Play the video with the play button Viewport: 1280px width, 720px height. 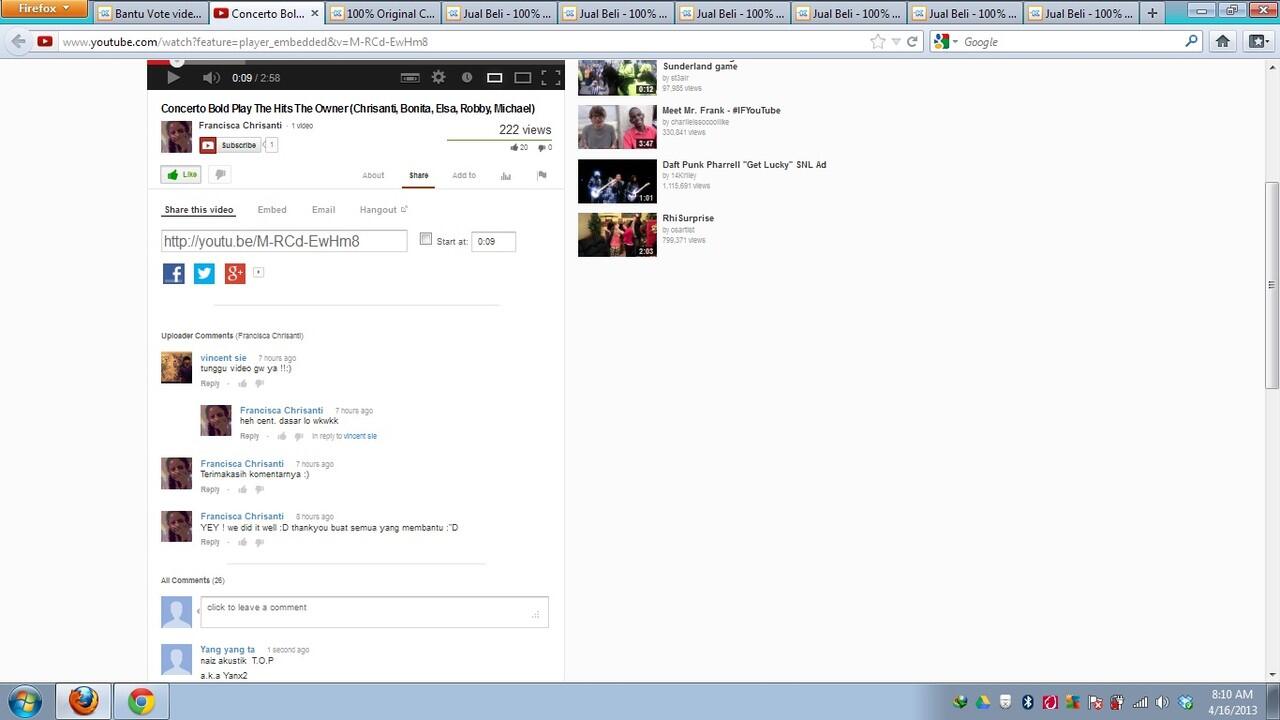click(173, 77)
